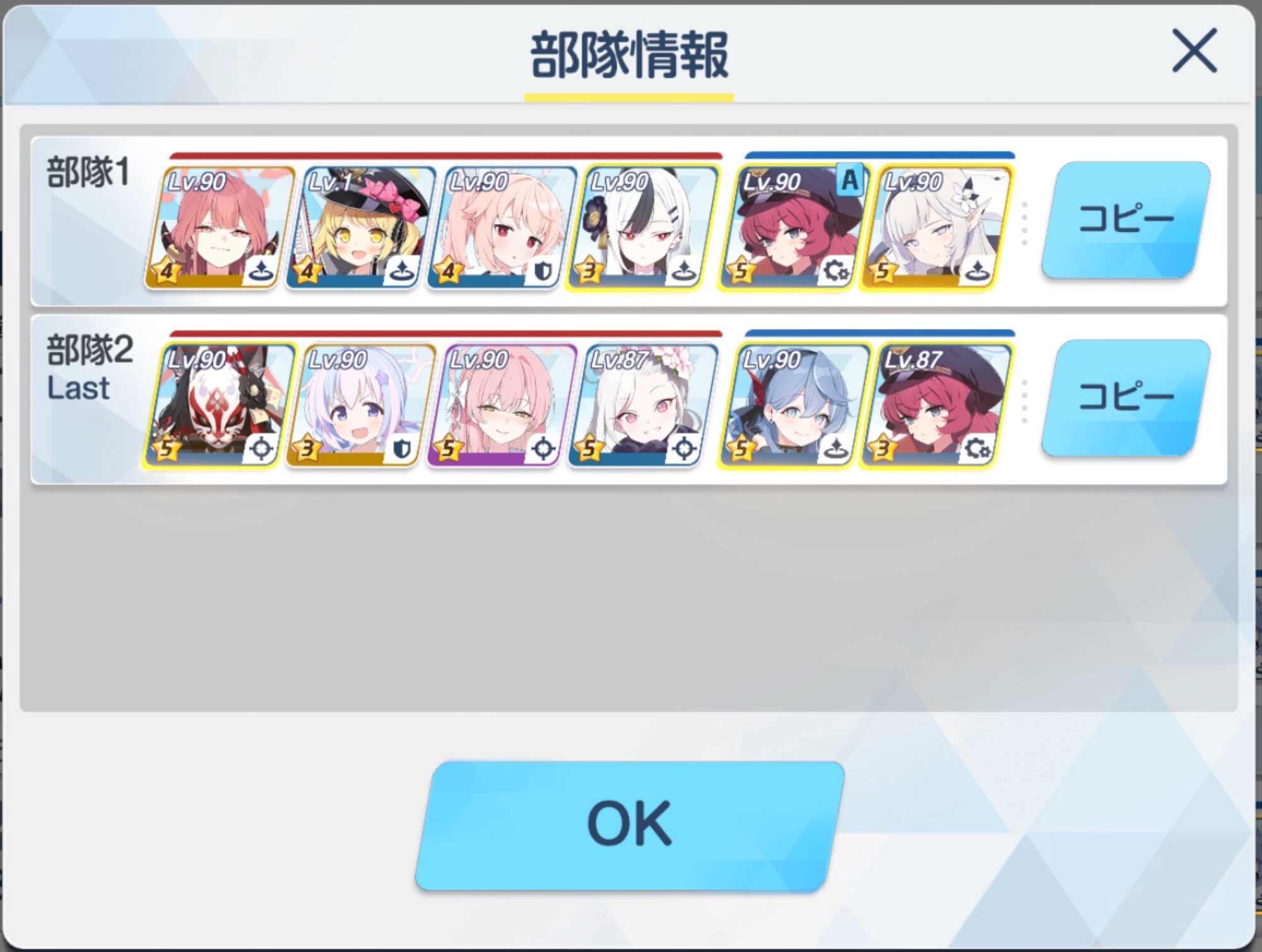Click the assist A badge on red-haired support
Screen dimensions: 1262x952
[849, 180]
